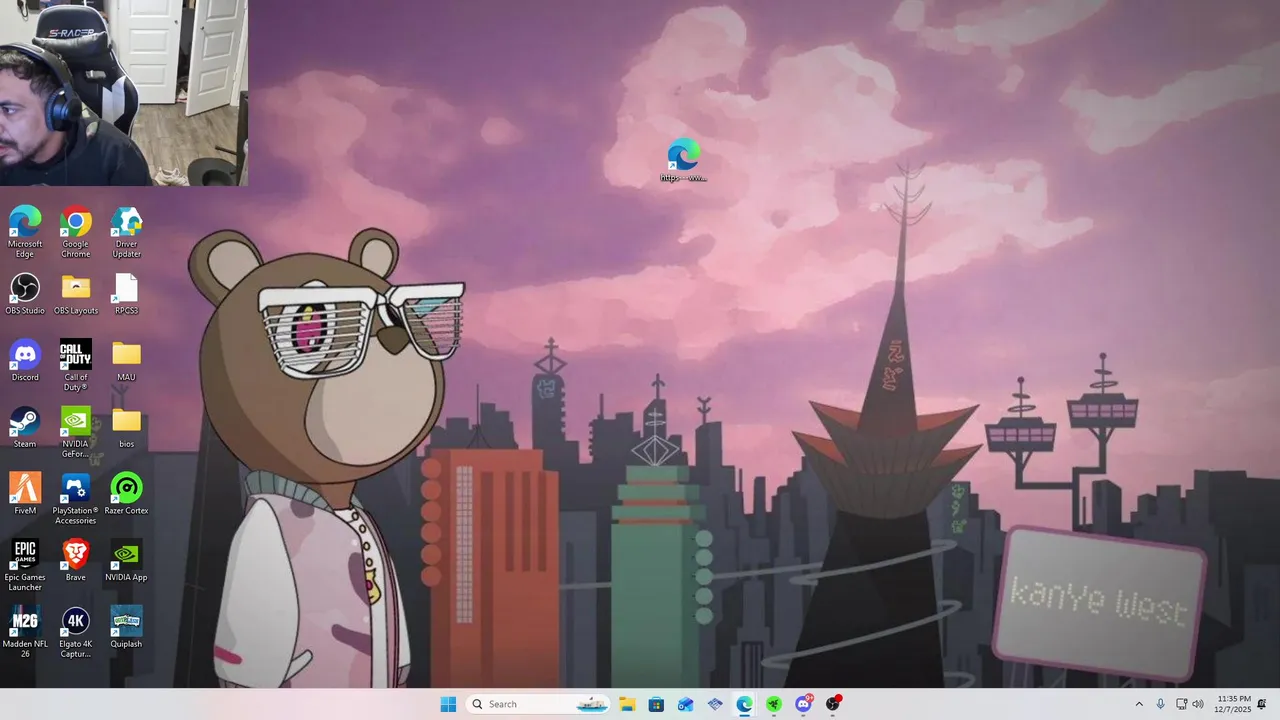Select the https web shortcut on desktop
This screenshot has width=1280, height=720.
(684, 160)
